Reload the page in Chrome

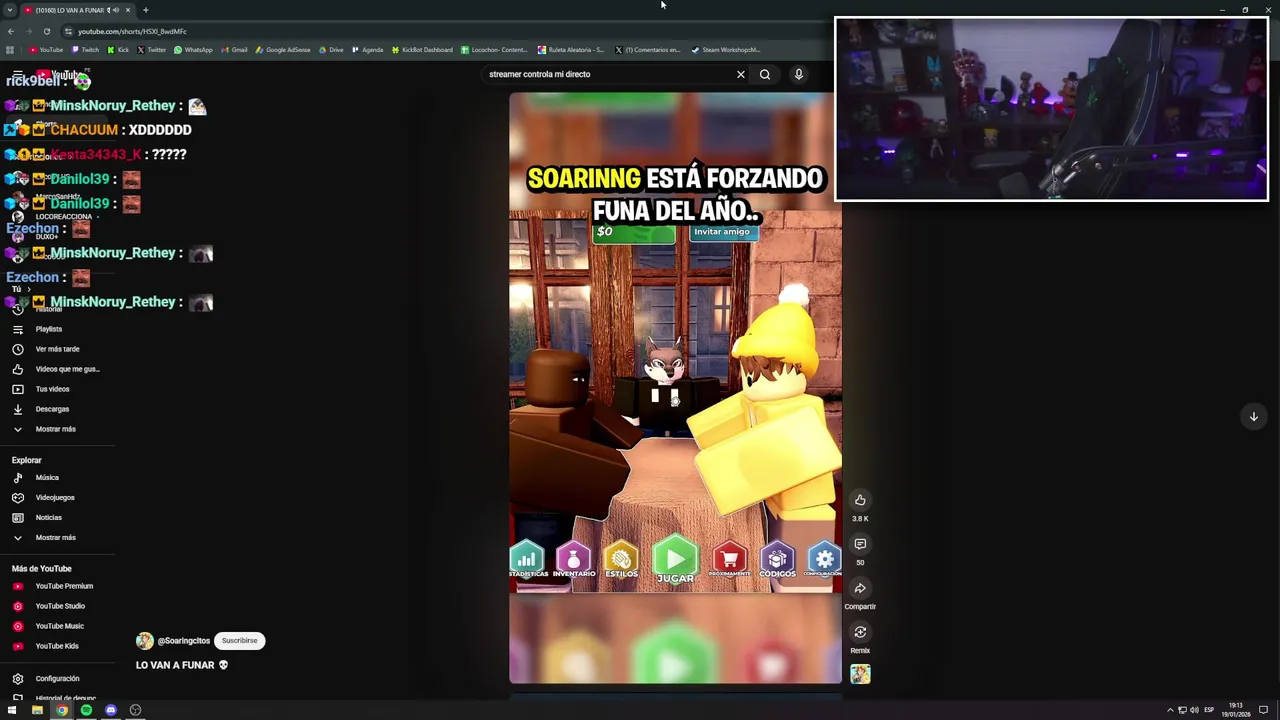(x=46, y=31)
